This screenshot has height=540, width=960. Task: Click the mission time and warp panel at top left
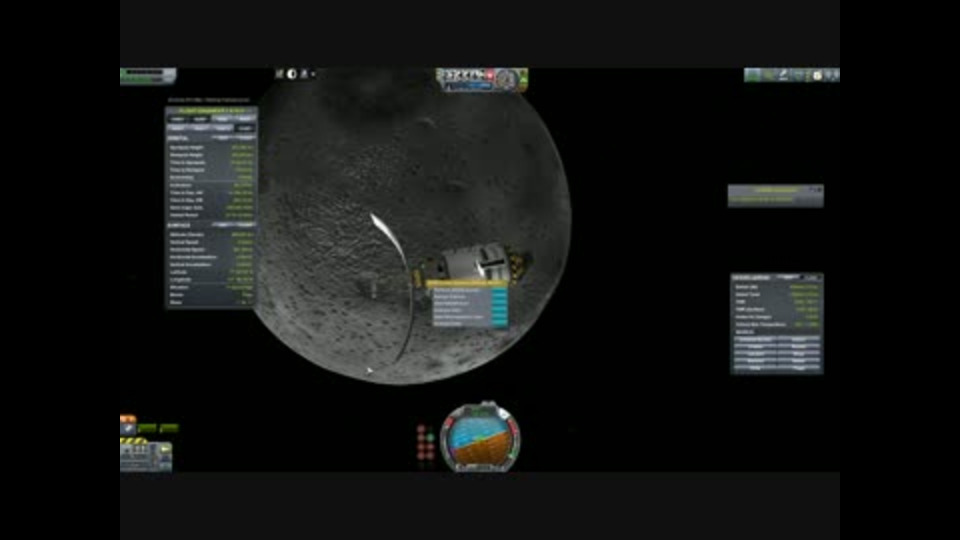tap(148, 76)
